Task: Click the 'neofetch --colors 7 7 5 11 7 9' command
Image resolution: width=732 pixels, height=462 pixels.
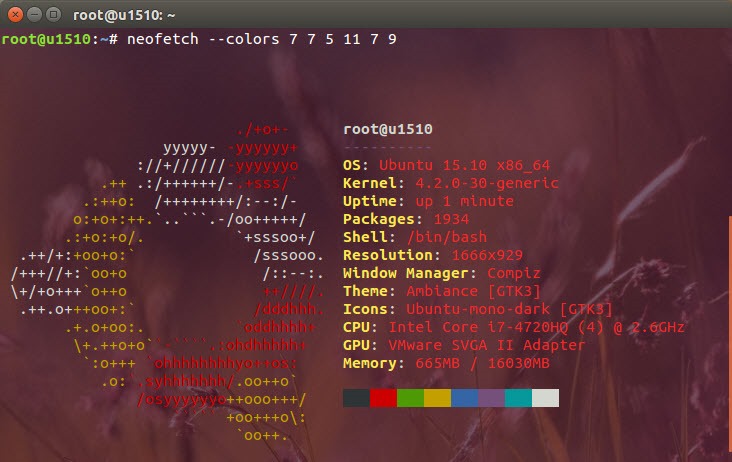Action: [262, 39]
